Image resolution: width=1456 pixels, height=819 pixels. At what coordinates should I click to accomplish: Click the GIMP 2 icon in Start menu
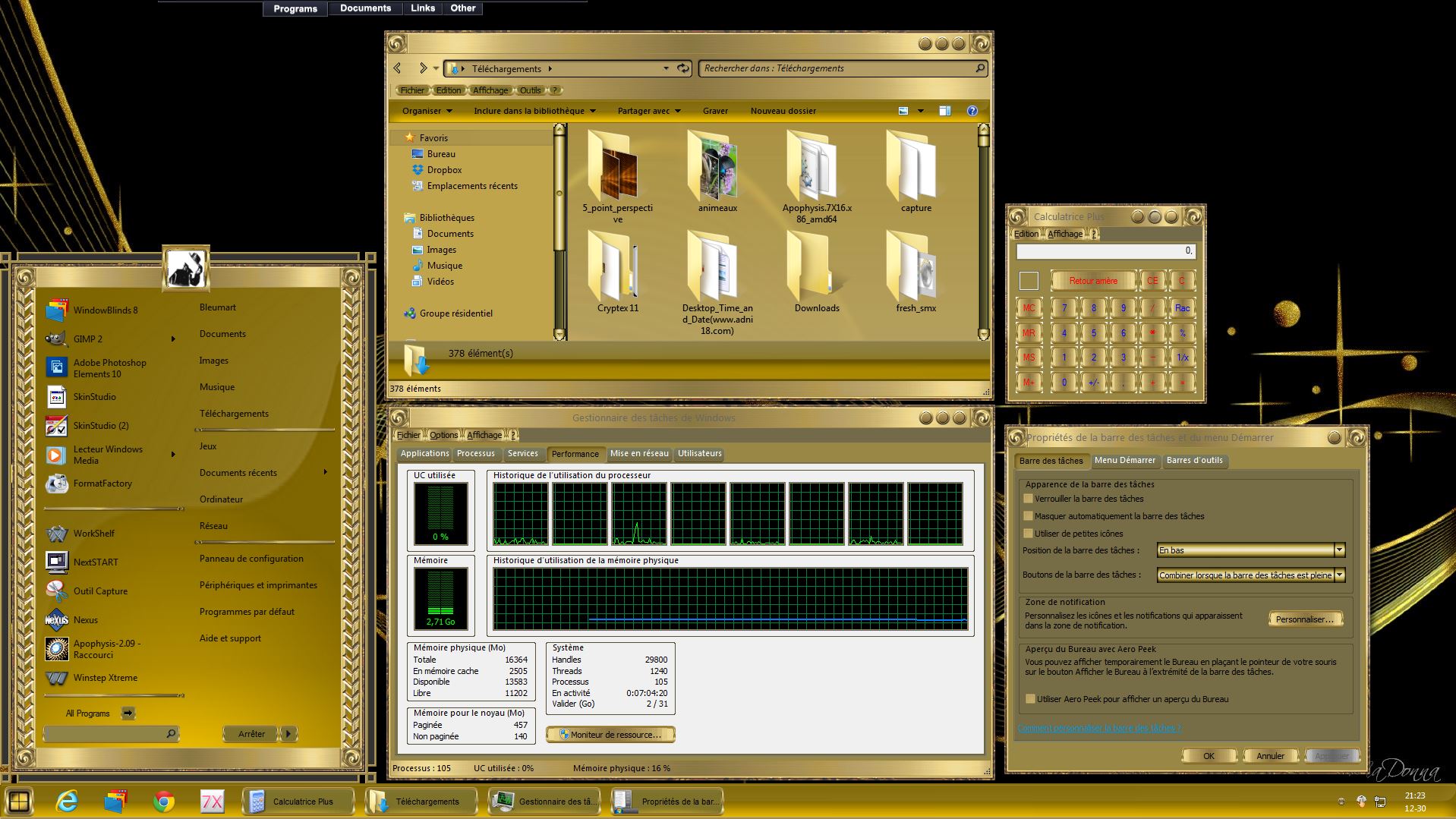click(56, 339)
